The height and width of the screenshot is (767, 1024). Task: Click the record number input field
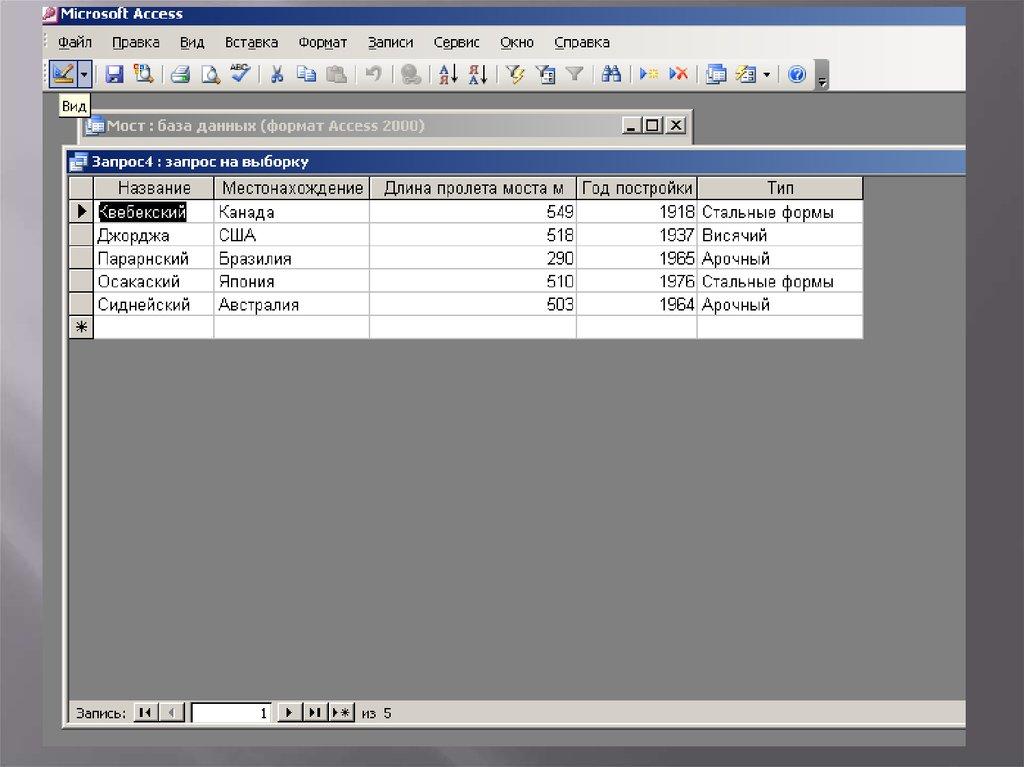click(232, 713)
